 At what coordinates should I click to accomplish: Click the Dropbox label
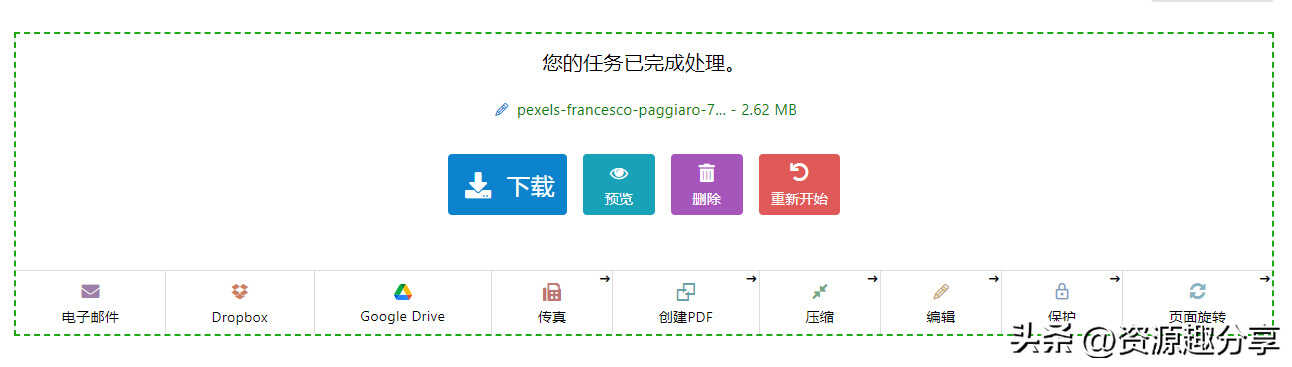point(240,317)
